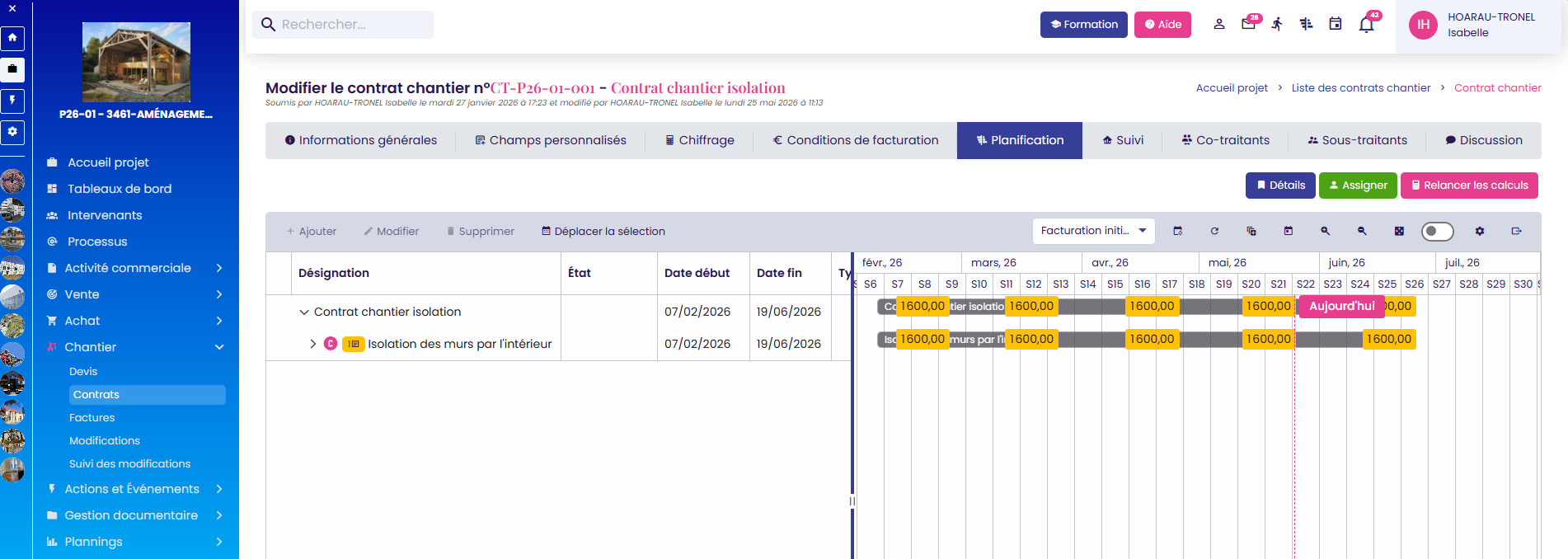Viewport: 1568px width, 559px height.
Task: Open the Sous-traitants tab
Action: point(1357,140)
